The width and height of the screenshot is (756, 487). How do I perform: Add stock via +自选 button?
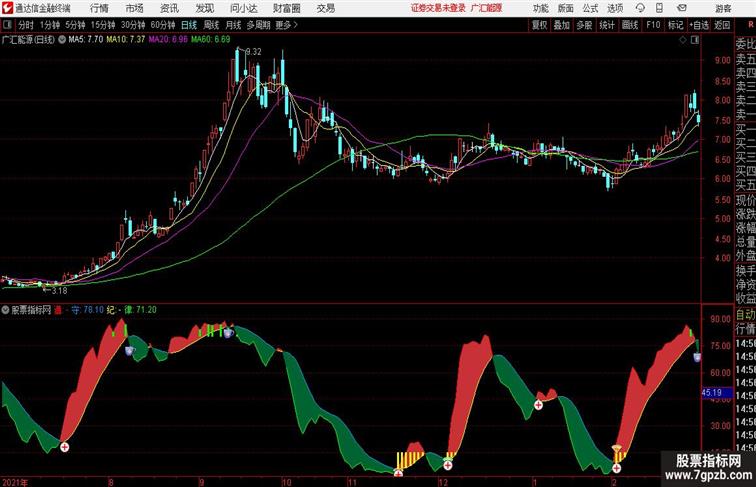tap(699, 25)
